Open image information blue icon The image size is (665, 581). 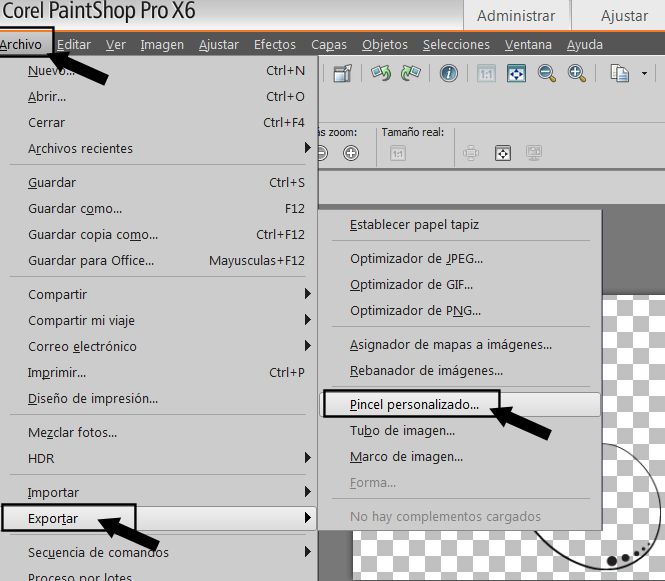coord(448,73)
